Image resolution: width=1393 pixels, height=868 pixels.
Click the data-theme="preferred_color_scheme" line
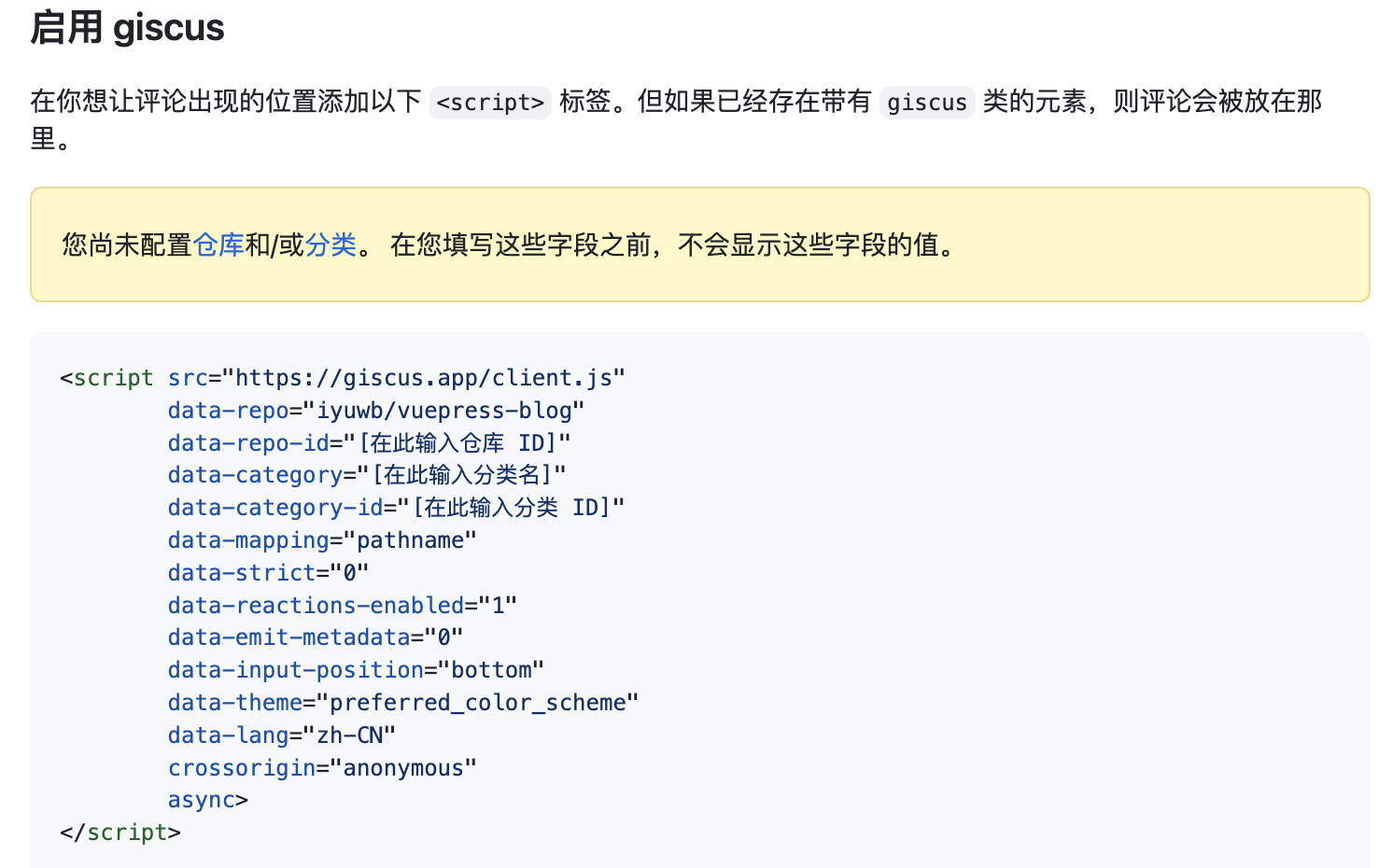point(403,703)
